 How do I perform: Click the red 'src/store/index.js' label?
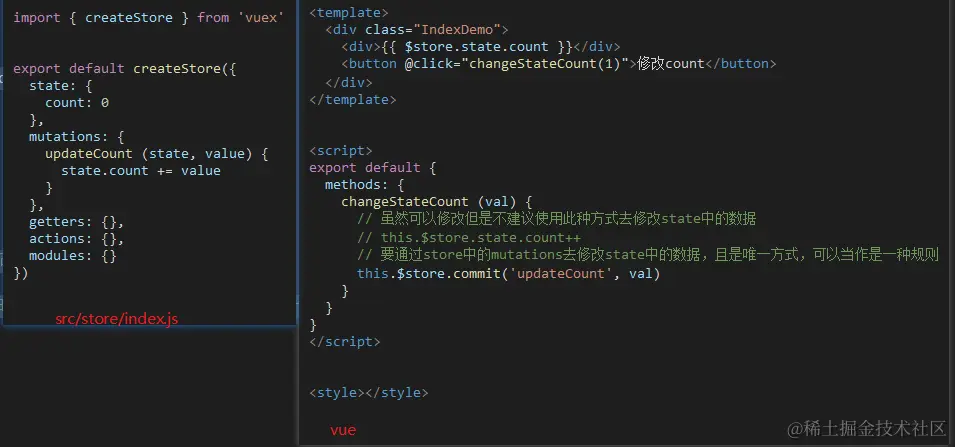pyautogui.click(x=117, y=319)
